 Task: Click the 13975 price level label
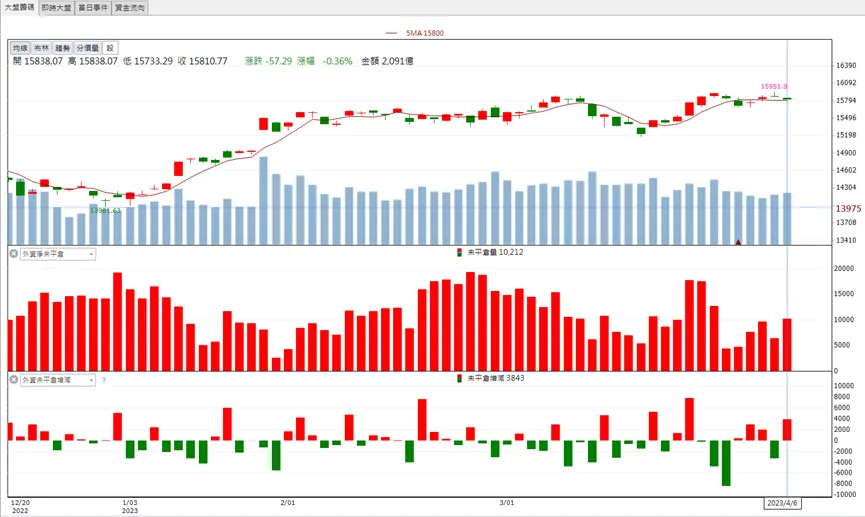coord(848,209)
